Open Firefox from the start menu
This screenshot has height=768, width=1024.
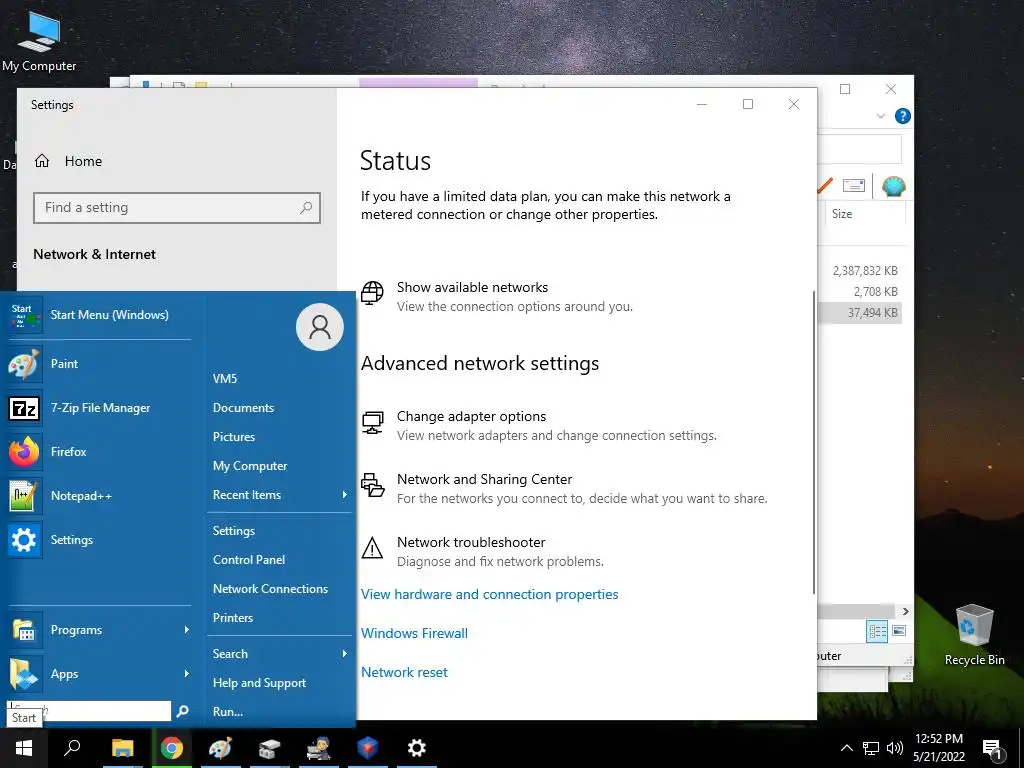(98, 451)
